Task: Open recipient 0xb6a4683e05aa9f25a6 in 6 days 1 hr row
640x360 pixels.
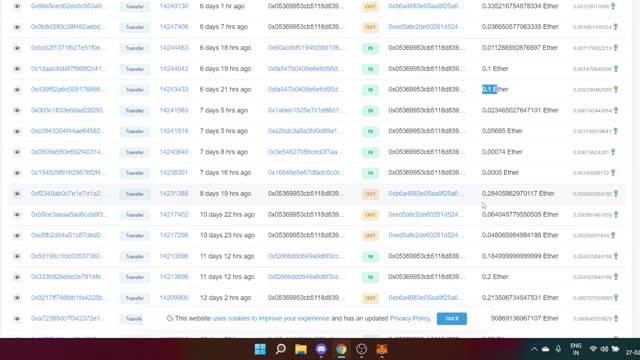Action: click(x=426, y=6)
